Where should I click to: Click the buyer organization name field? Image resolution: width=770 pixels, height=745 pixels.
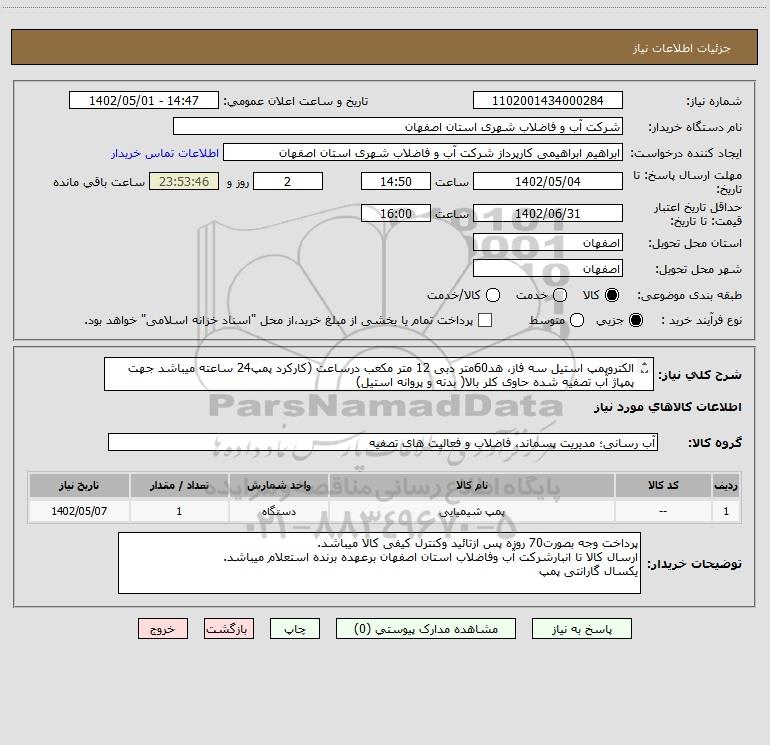(x=398, y=126)
